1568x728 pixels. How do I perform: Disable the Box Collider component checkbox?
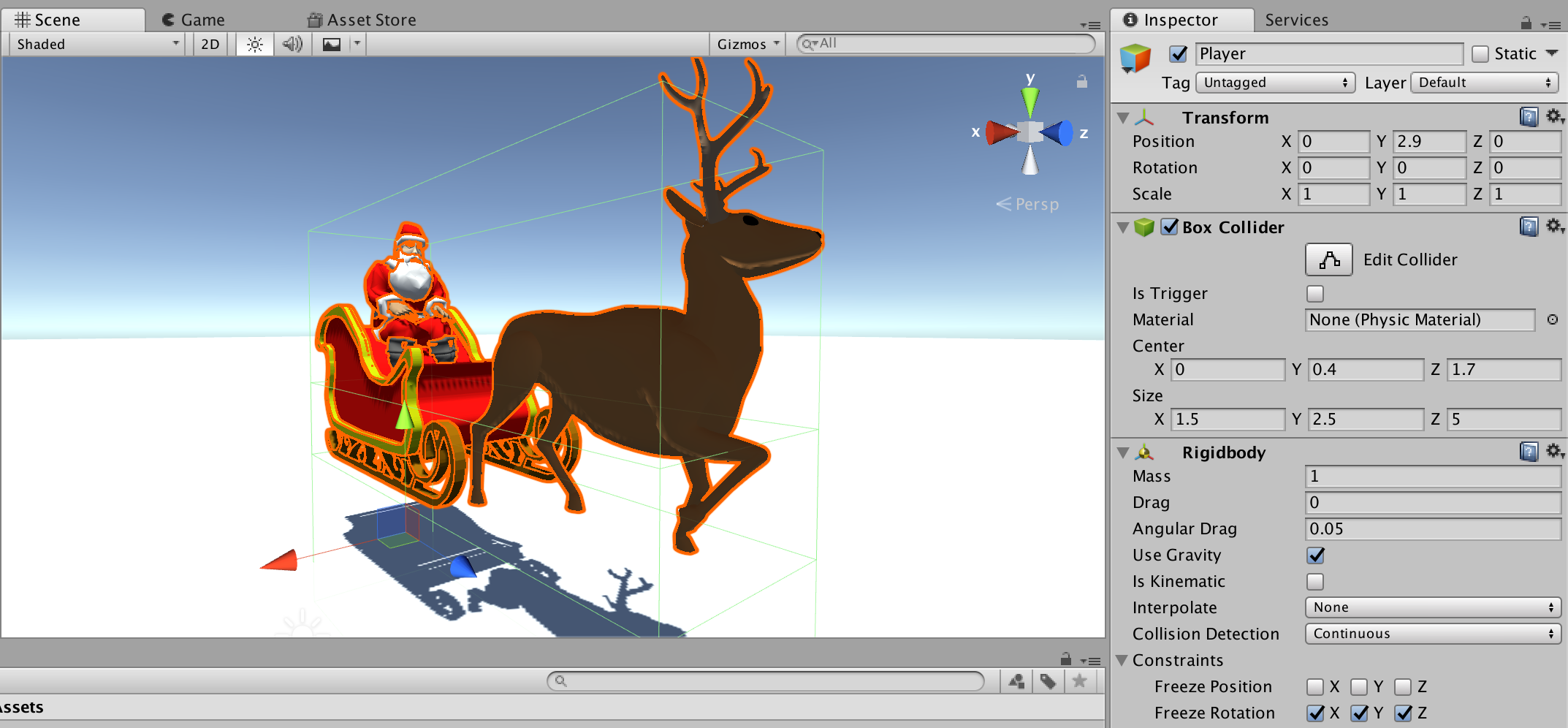click(x=1170, y=227)
